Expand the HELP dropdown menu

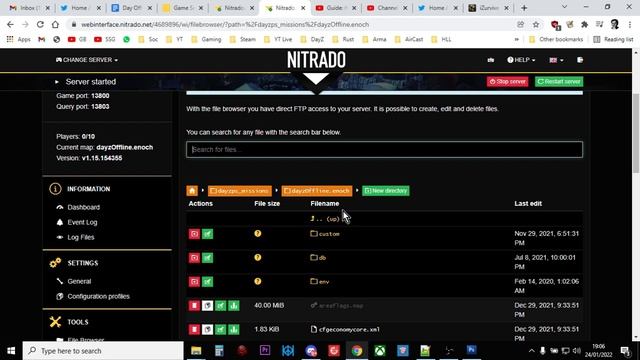(x=521, y=60)
